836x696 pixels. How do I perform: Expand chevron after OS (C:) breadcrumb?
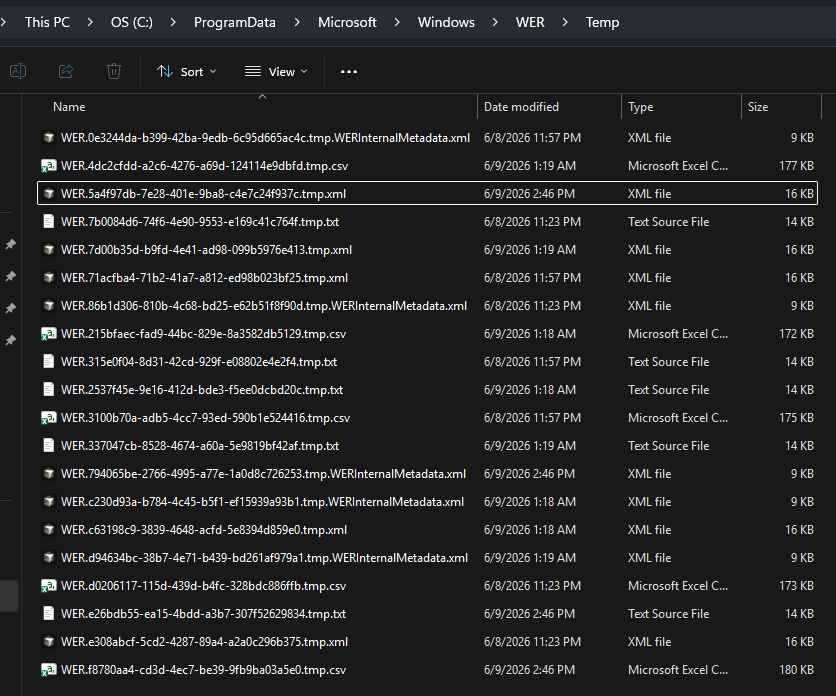coord(173,22)
